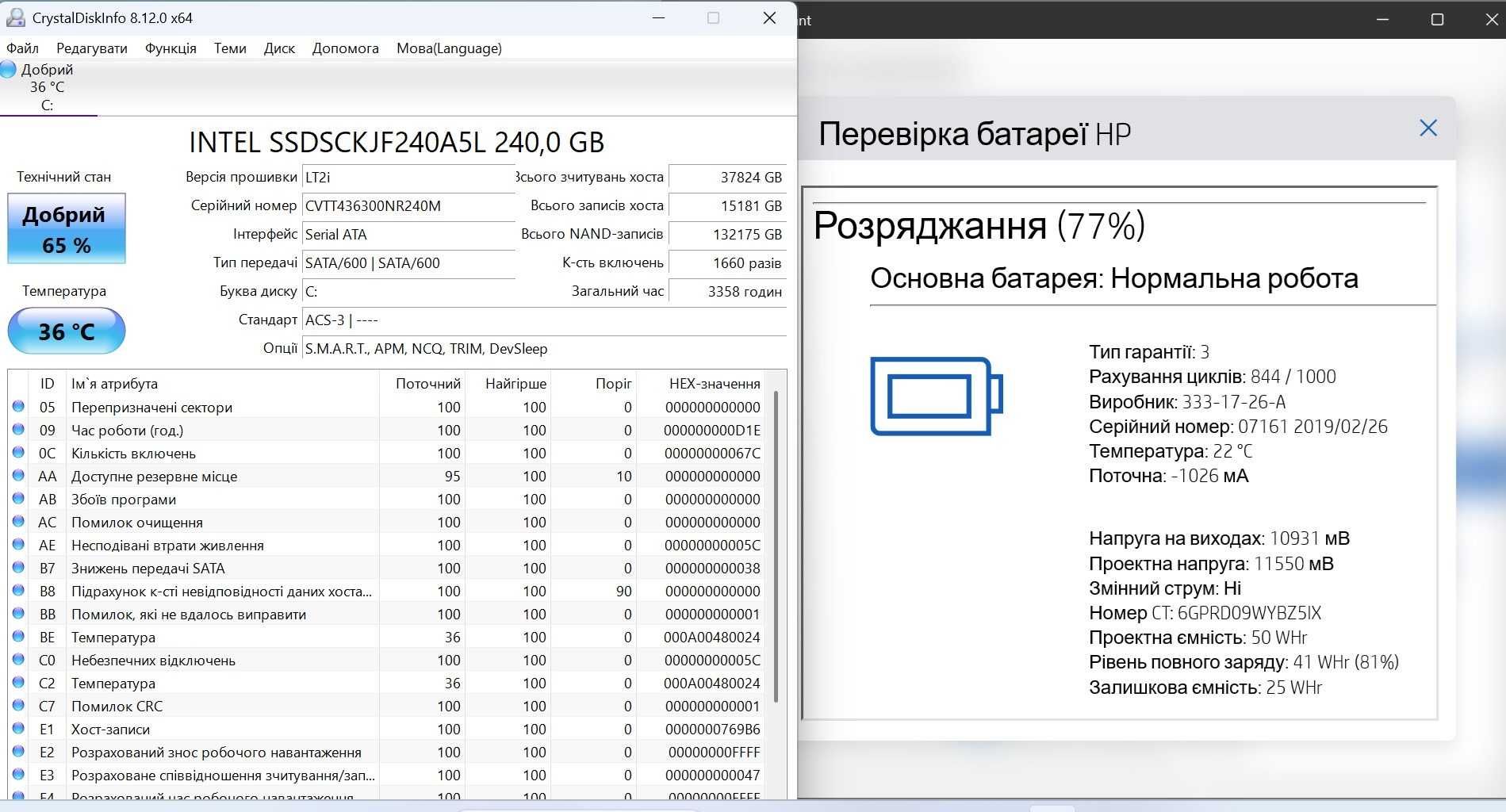Click the 36 °C temperature button
The image size is (1506, 812).
(x=67, y=331)
